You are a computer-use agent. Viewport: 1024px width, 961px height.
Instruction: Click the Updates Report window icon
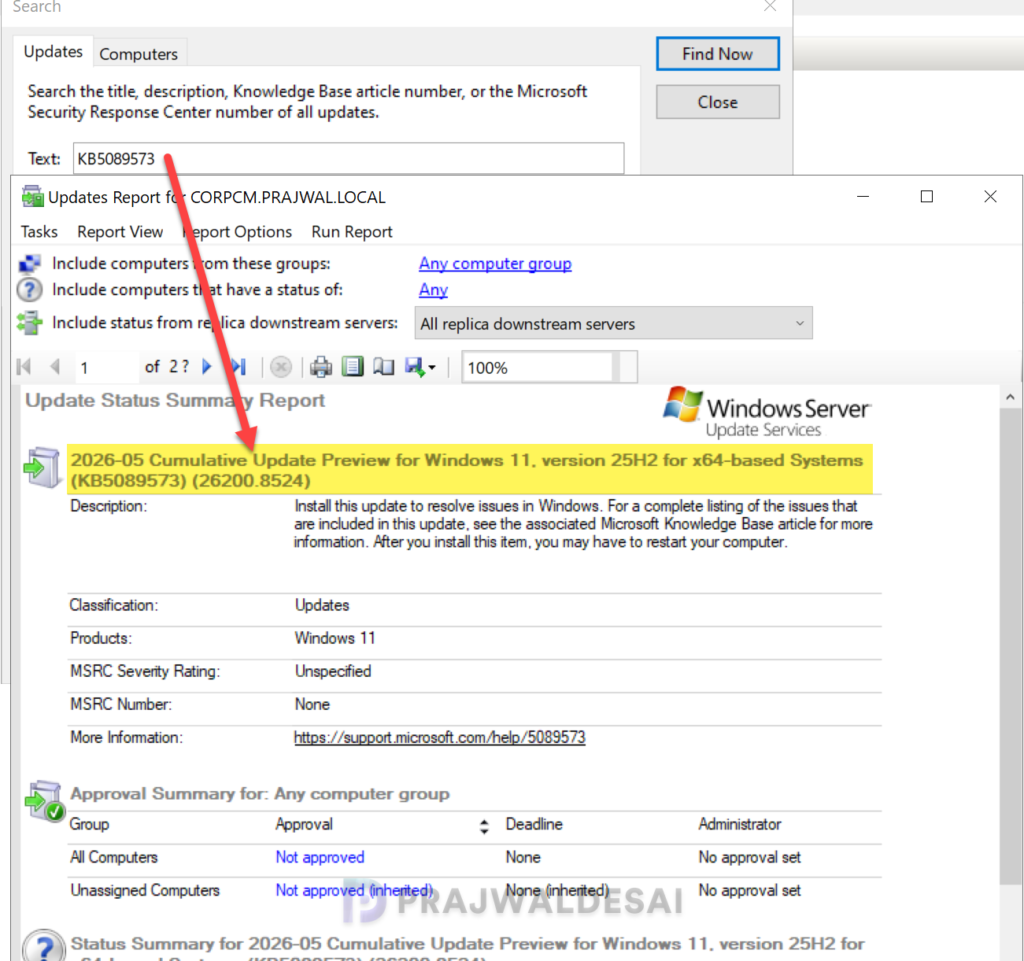coord(33,197)
